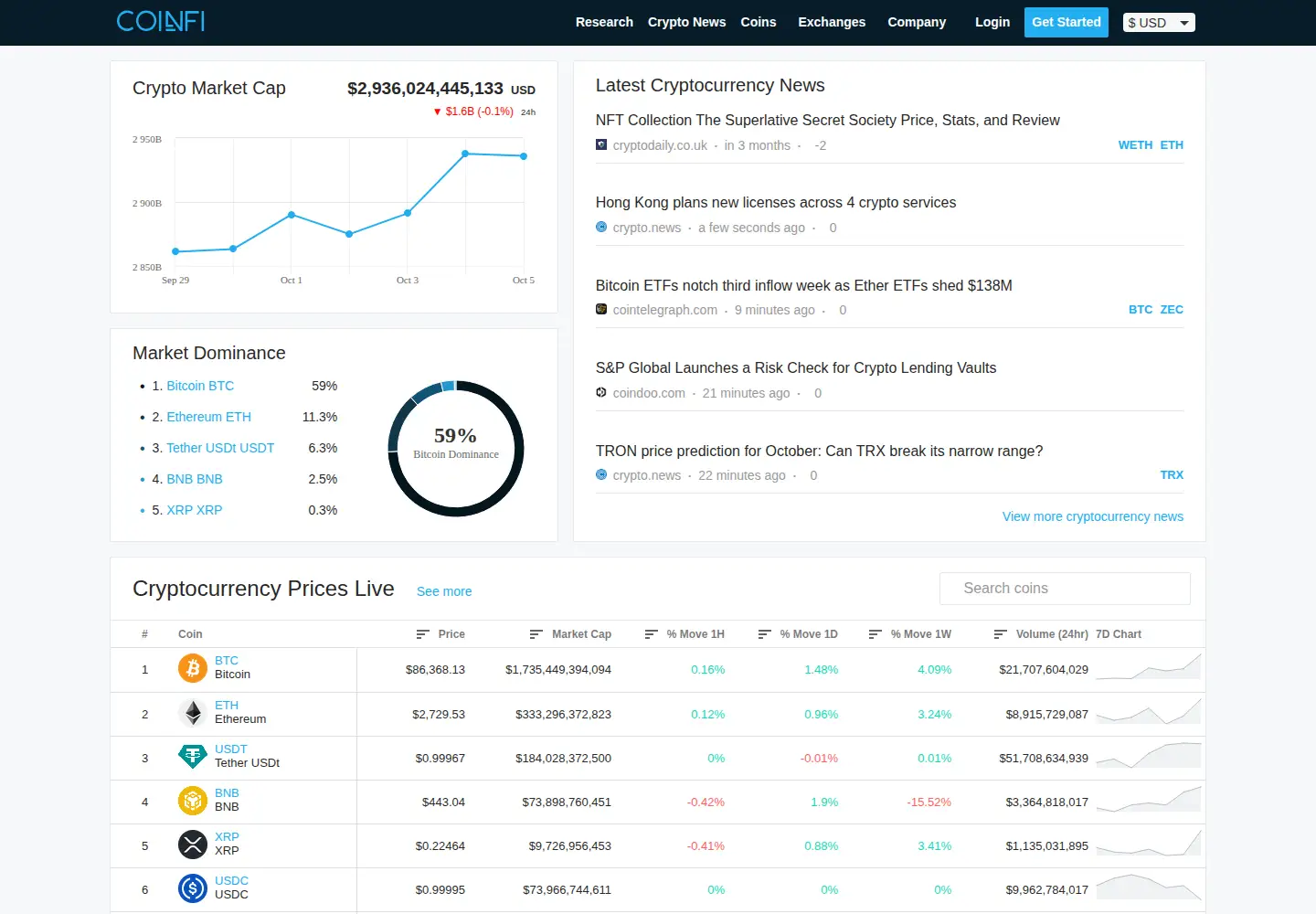
Task: Sort by Volume (24hr) icon
Action: 1001,634
